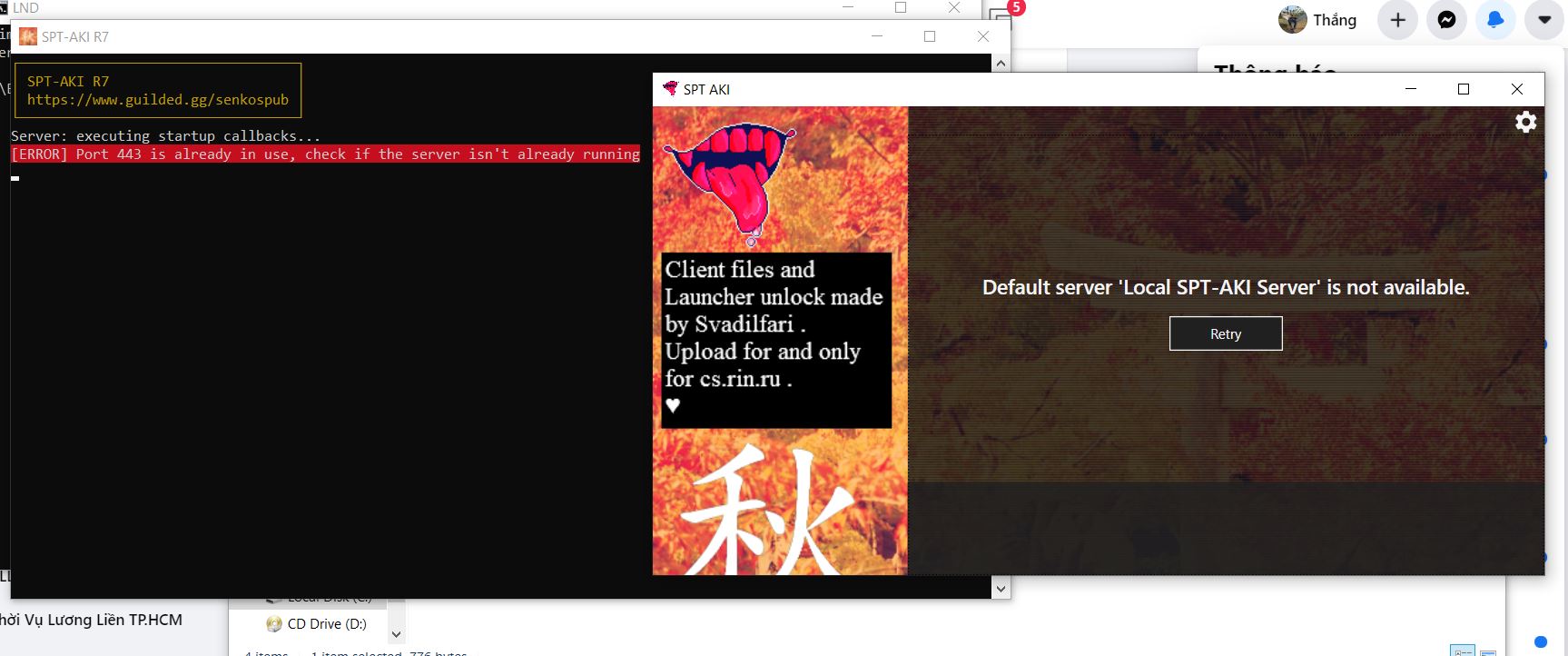Open Facebook Messenger icon
Image resolution: width=1568 pixels, height=656 pixels.
(x=1446, y=20)
